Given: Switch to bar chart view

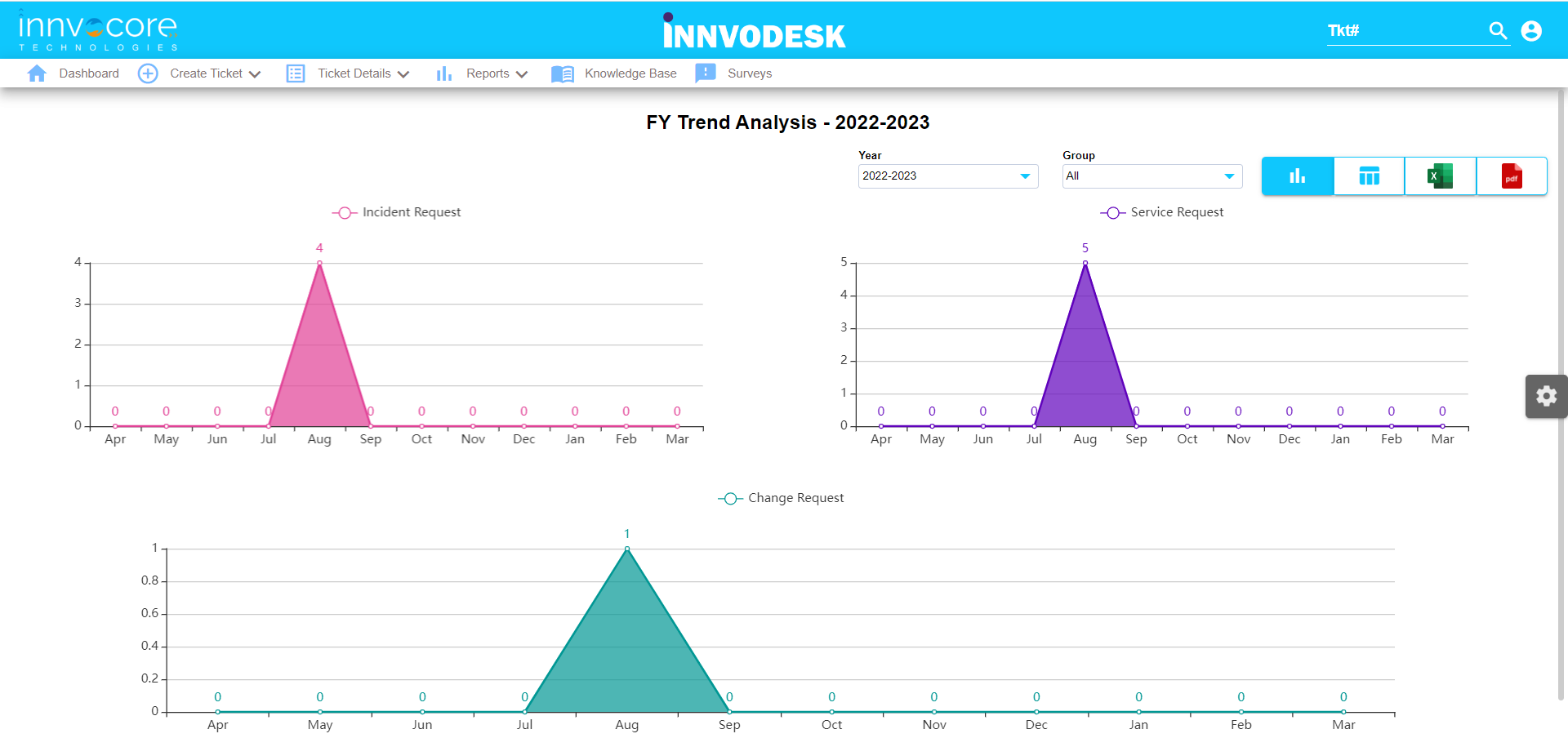Looking at the screenshot, I should point(1297,176).
